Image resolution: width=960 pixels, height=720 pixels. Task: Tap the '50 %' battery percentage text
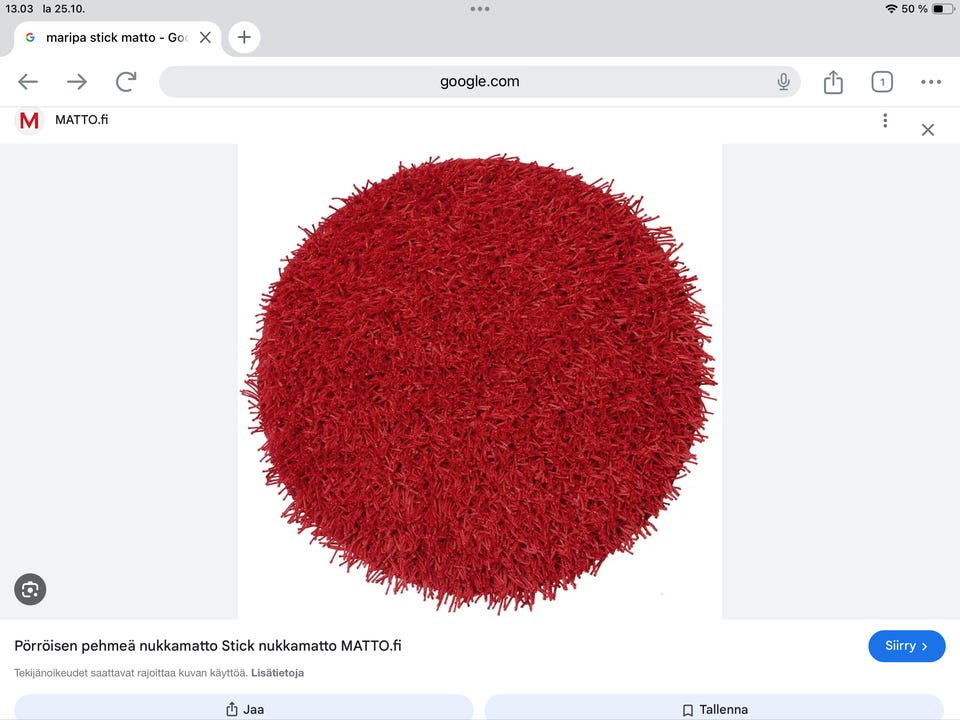pos(914,9)
